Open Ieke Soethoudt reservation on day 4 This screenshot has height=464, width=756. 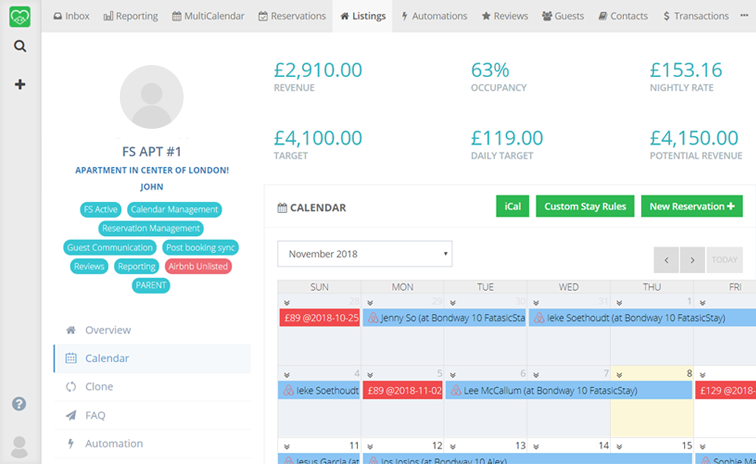pyautogui.click(x=319, y=390)
